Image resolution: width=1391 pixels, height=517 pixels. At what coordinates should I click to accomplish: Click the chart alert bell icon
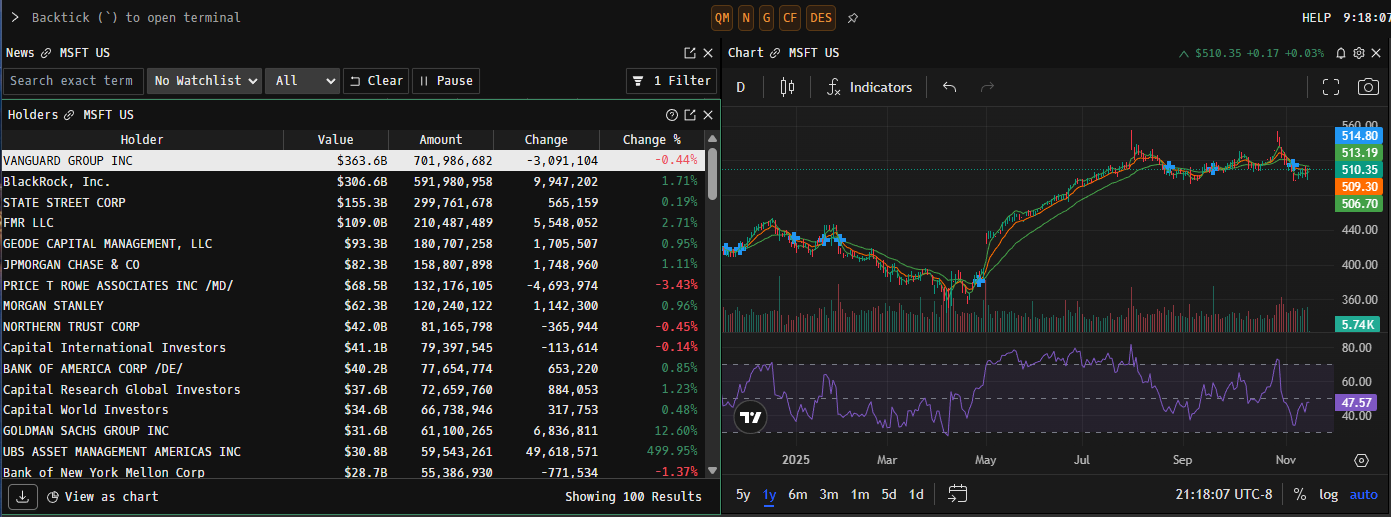point(1341,53)
